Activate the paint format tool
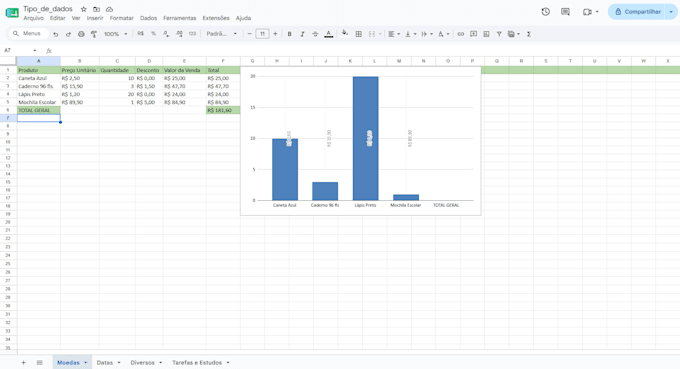The image size is (680, 369). click(94, 34)
